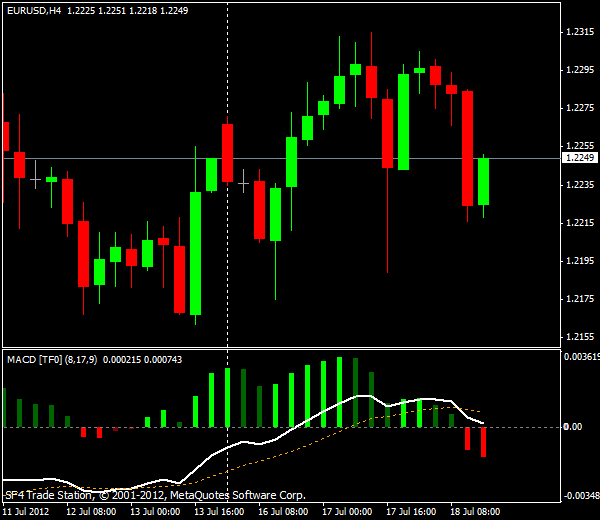600x520 pixels.
Task: Click the 11 Jul 2012 date label
Action: [x=26, y=512]
